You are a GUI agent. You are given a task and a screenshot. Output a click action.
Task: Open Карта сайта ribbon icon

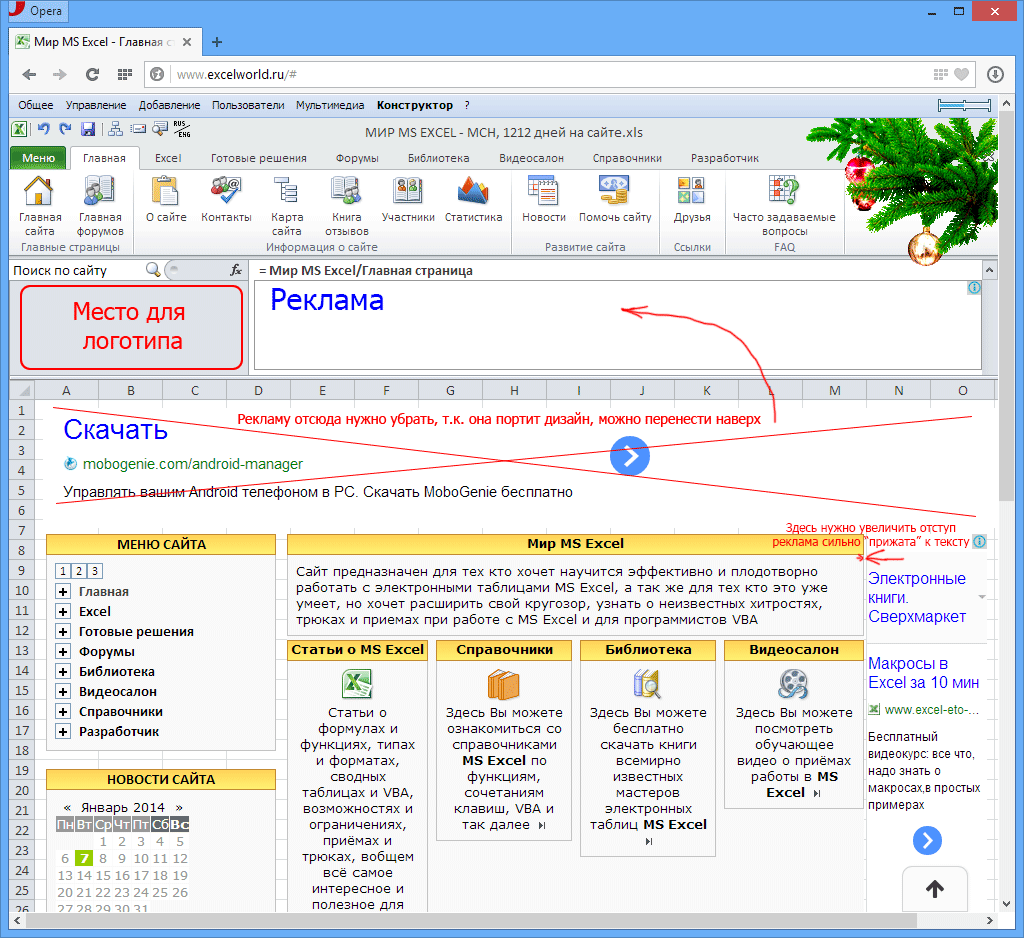(x=286, y=191)
